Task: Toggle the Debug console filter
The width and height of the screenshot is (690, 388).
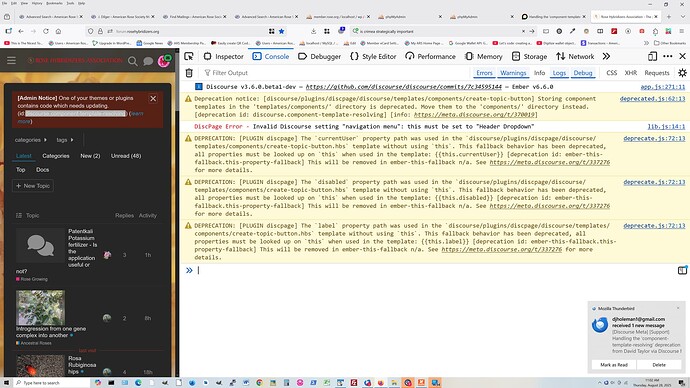Action: pyautogui.click(x=583, y=73)
